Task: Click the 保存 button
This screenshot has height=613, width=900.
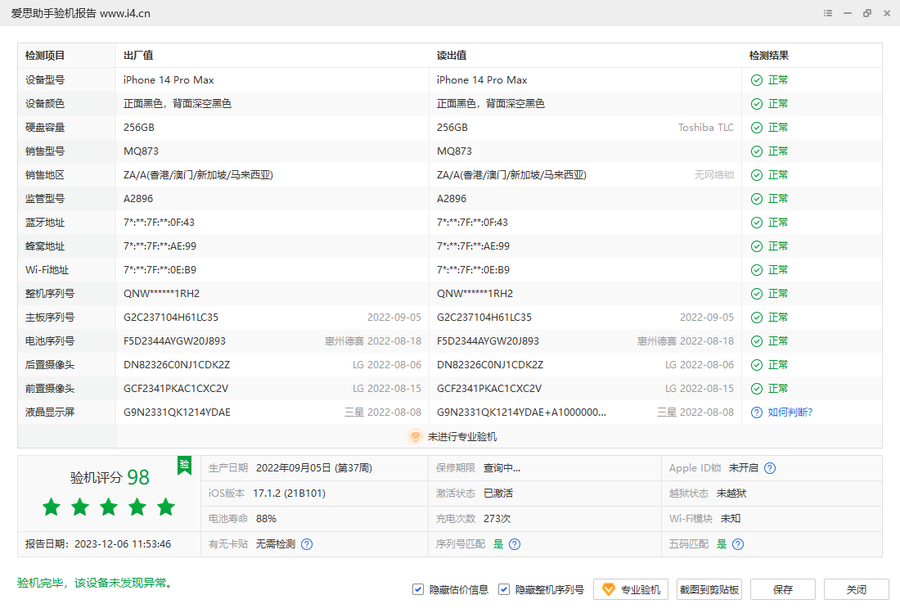Action: 783,589
